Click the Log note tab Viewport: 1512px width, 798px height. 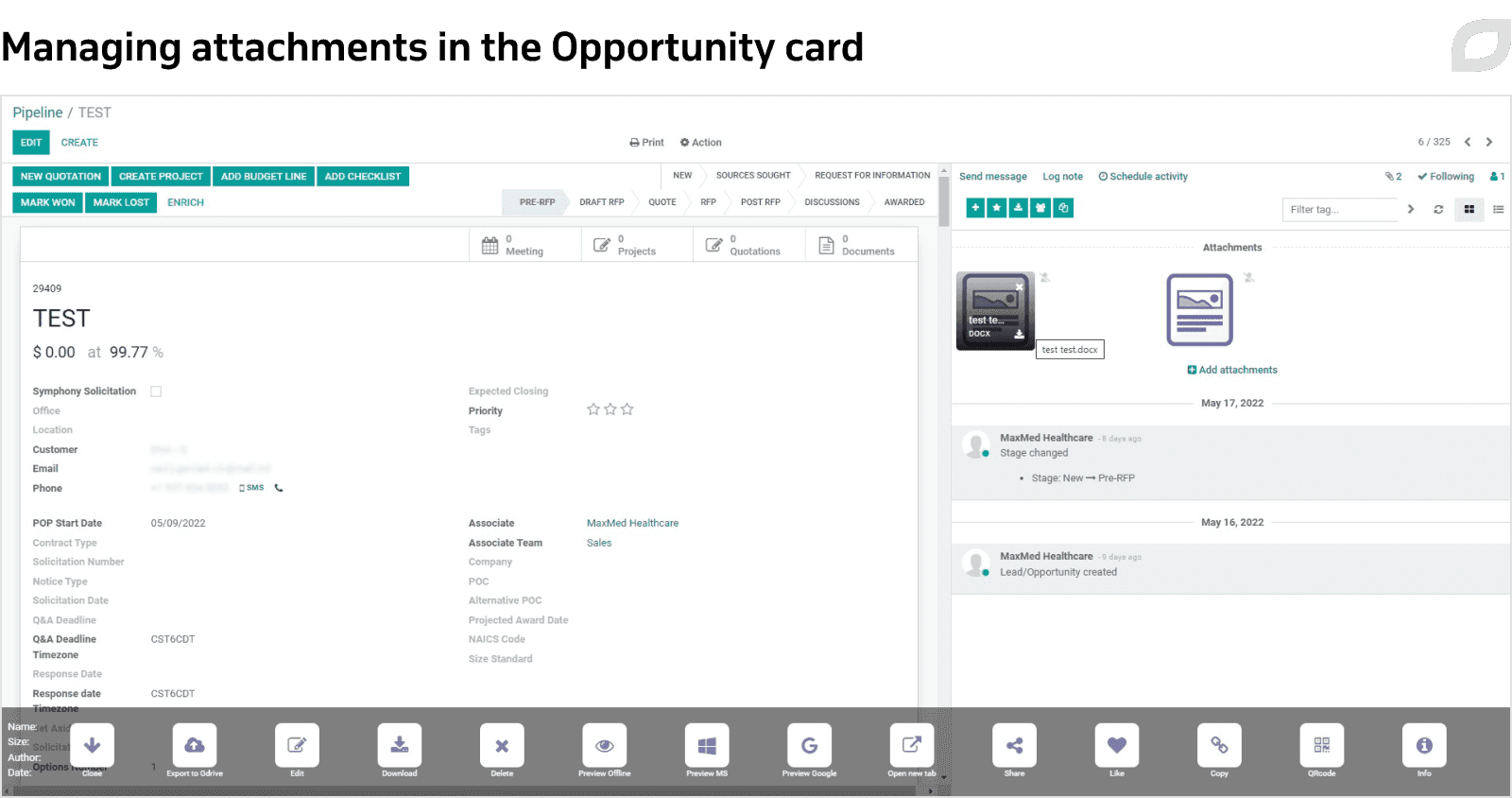[1062, 177]
